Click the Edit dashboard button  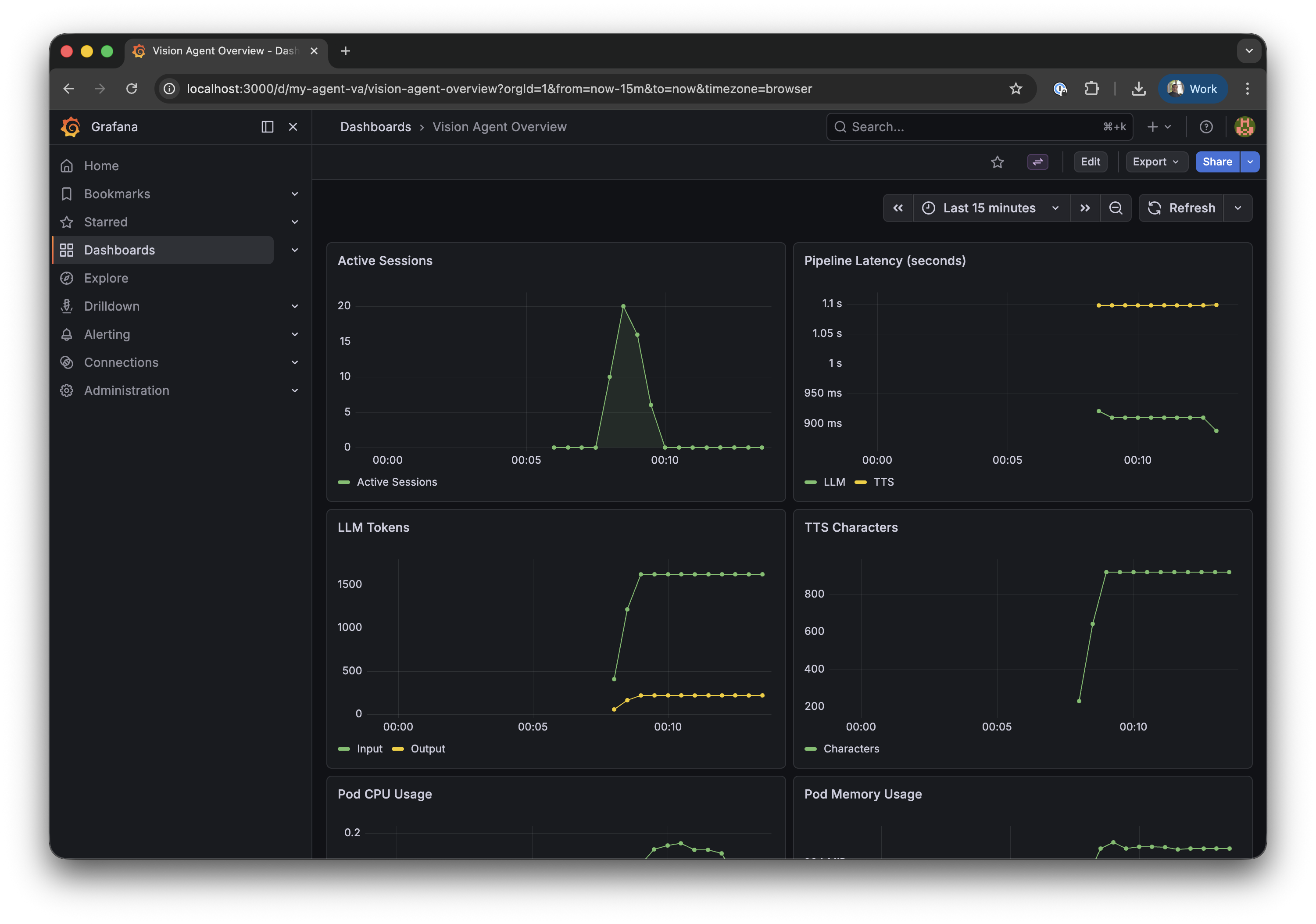click(1090, 161)
